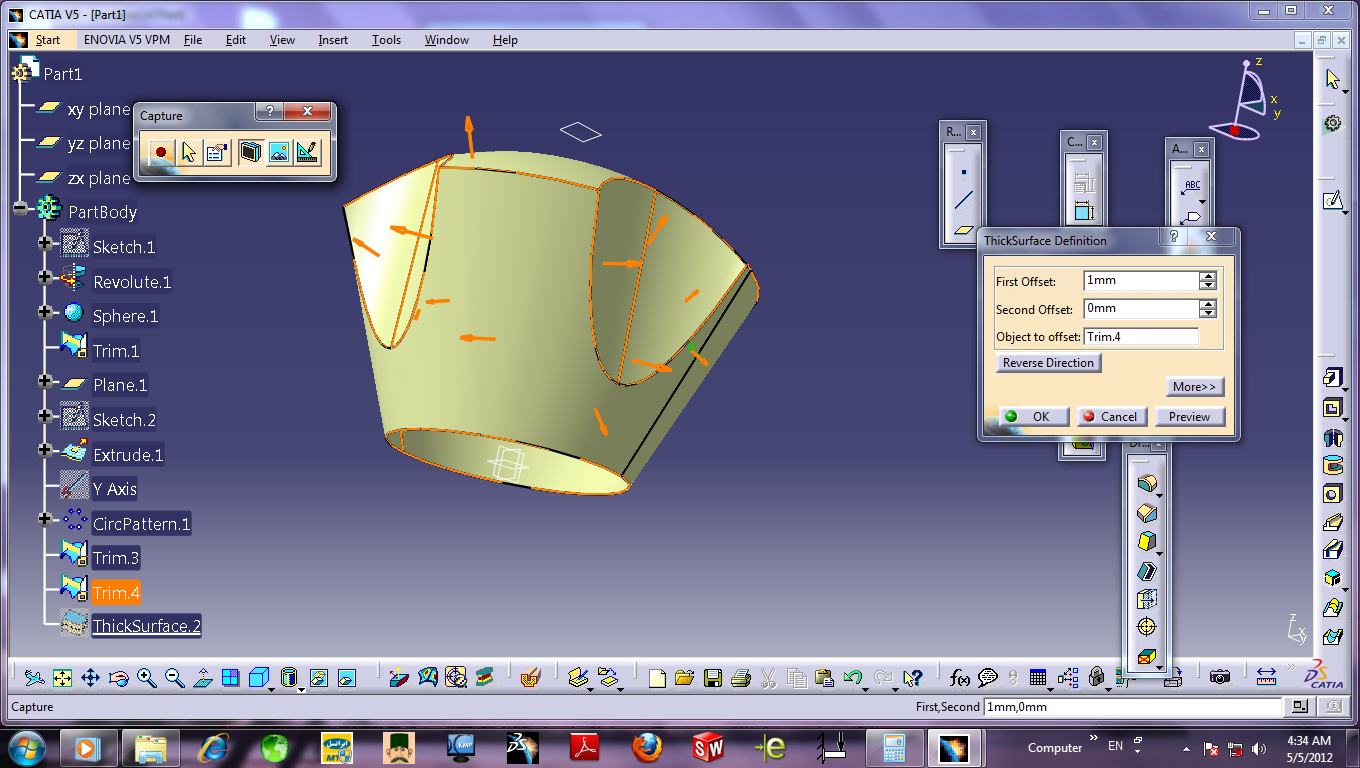This screenshot has height=768, width=1360.
Task: Click the First Offset value field
Action: (x=1141, y=281)
